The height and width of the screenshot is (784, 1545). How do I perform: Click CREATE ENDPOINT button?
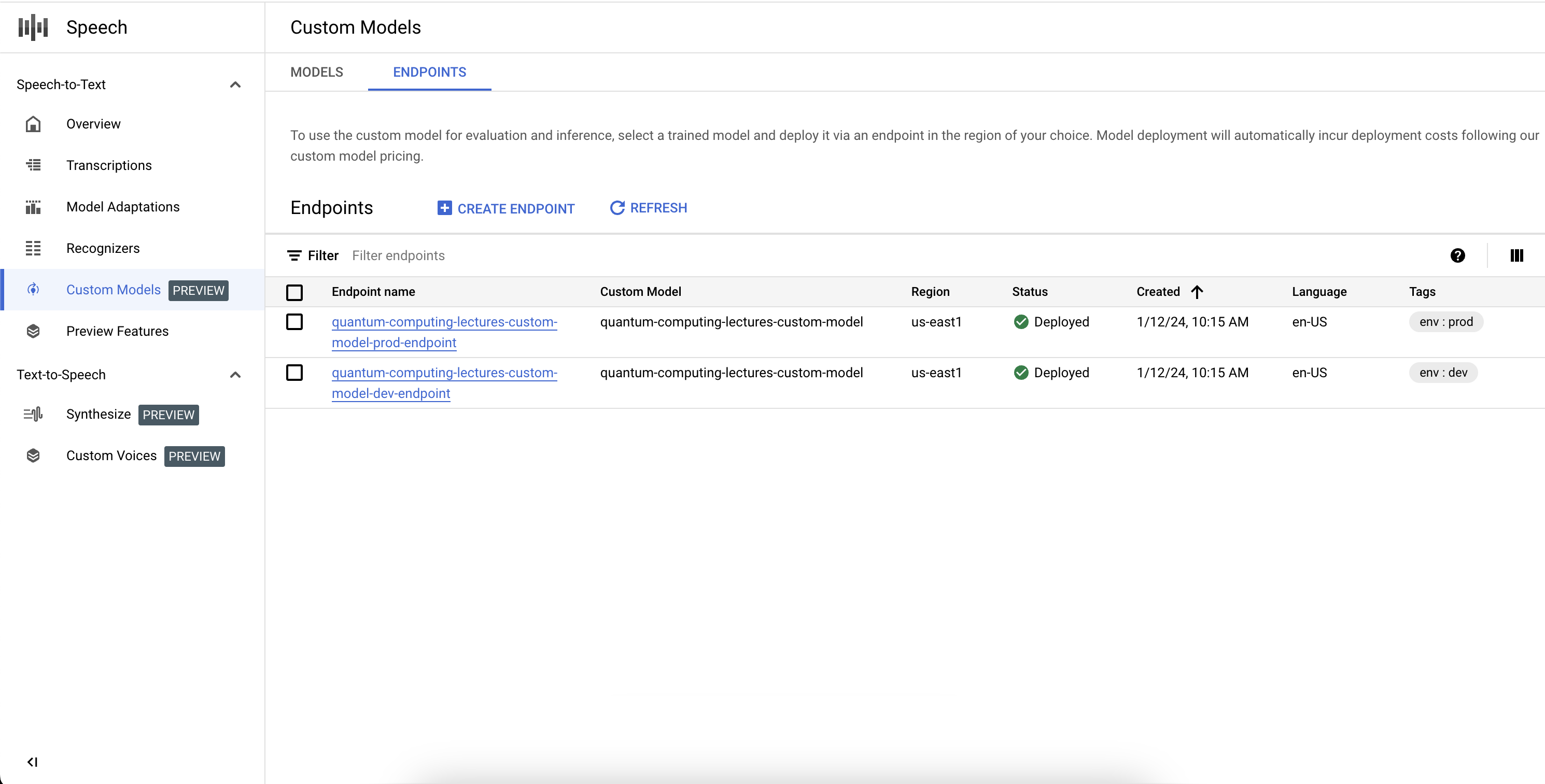point(505,207)
